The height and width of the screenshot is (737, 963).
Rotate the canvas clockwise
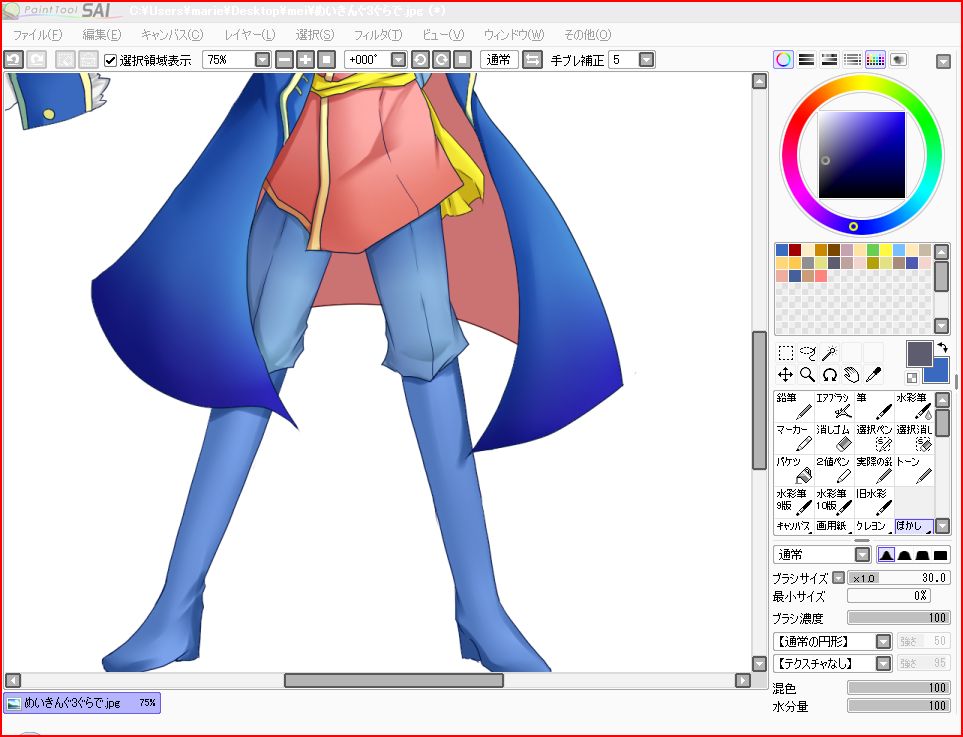(441, 60)
